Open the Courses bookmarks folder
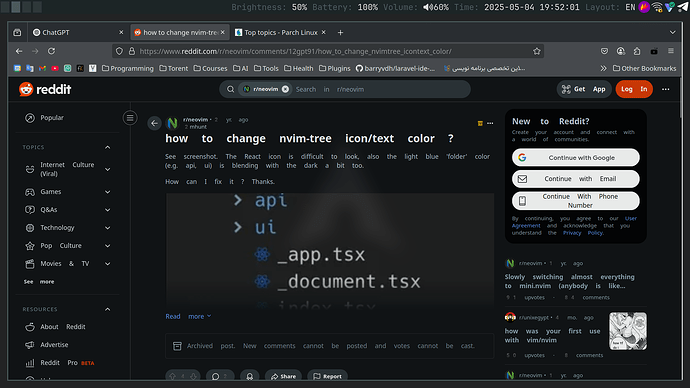The image size is (690, 388). [x=210, y=68]
